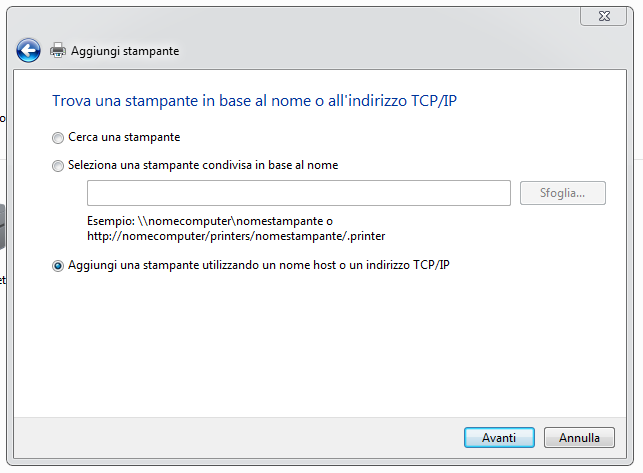Select the 'Cerca una stampante' radio button
643x473 pixels.
pos(58,137)
